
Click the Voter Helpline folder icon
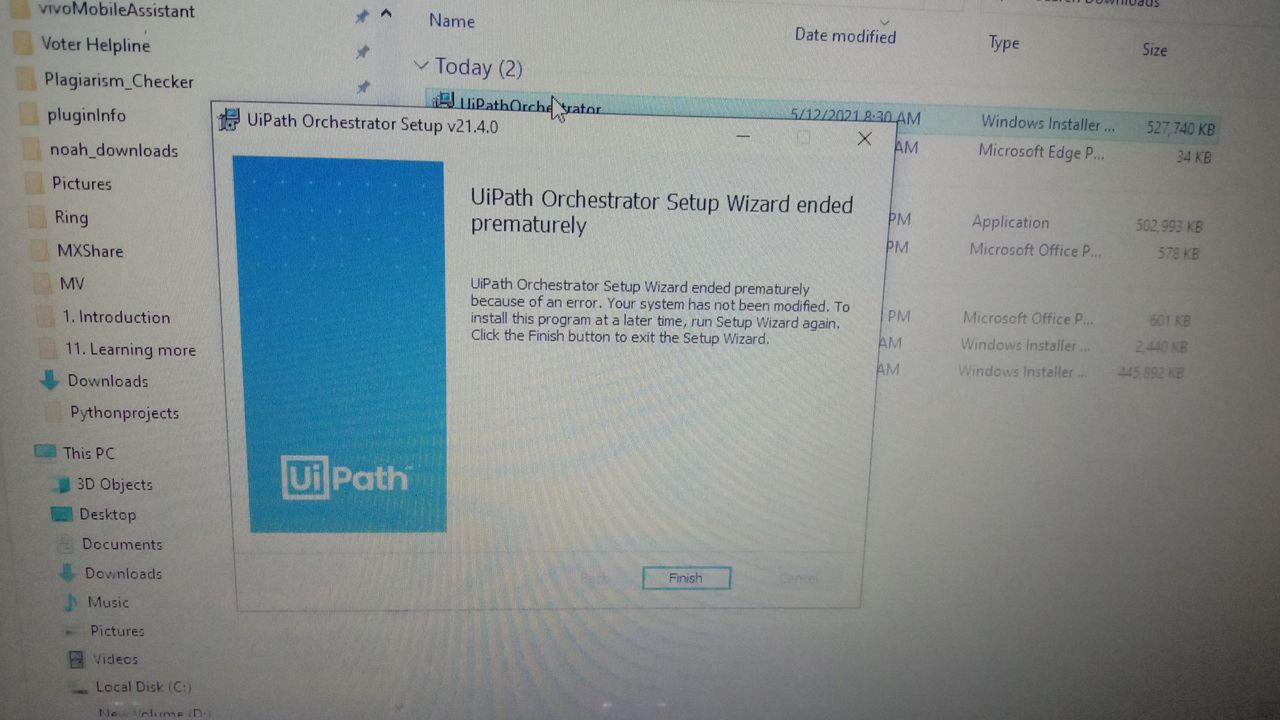(x=25, y=44)
